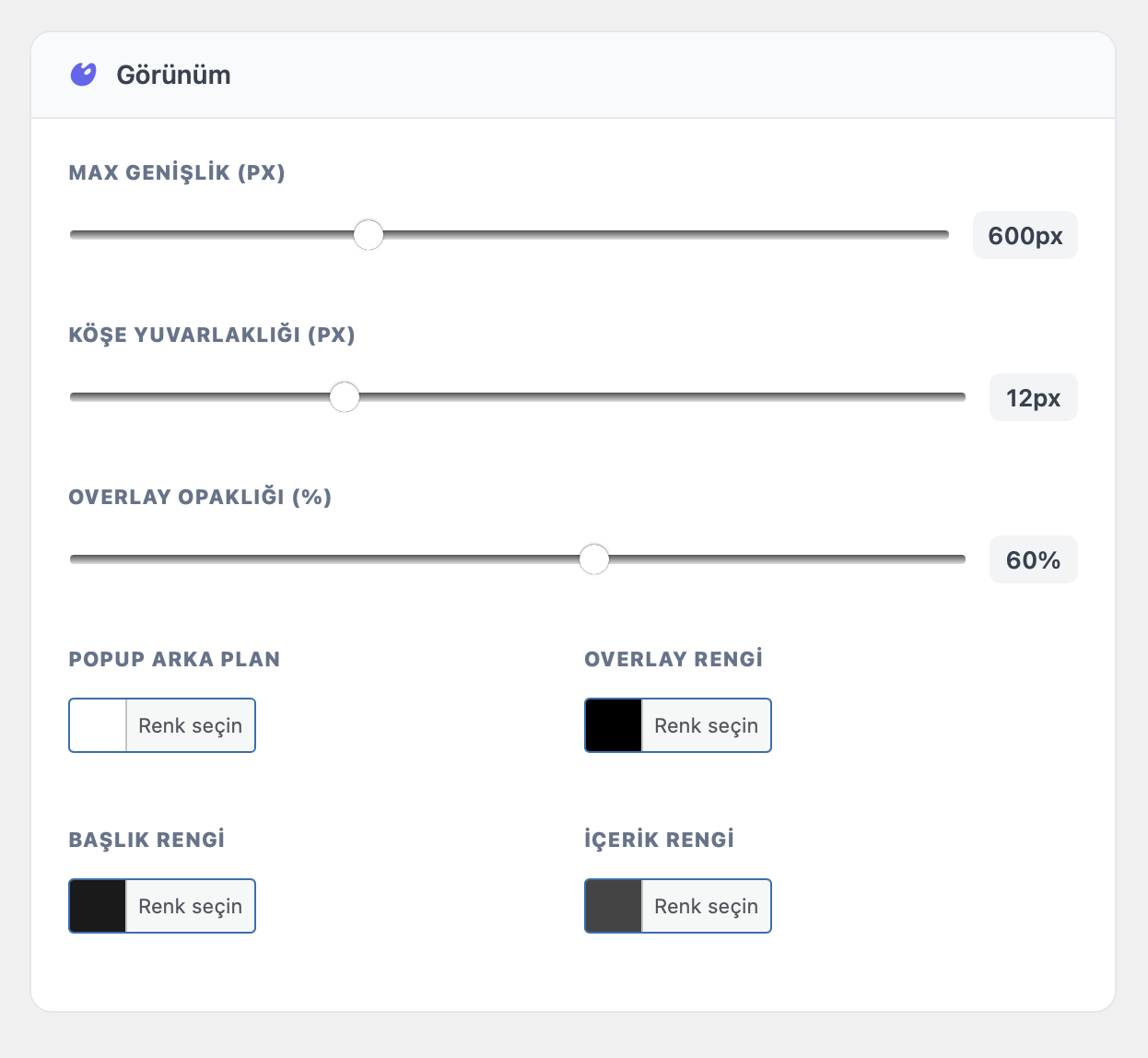Click the Köşe Yuvarlaklığı slider handle

tap(345, 397)
